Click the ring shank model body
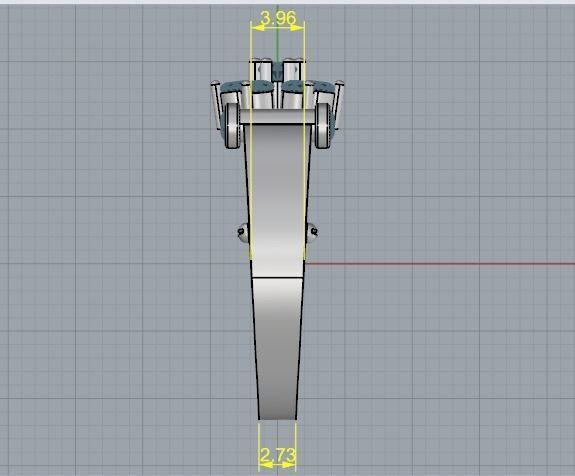The height and width of the screenshot is (476, 575). coord(278,271)
